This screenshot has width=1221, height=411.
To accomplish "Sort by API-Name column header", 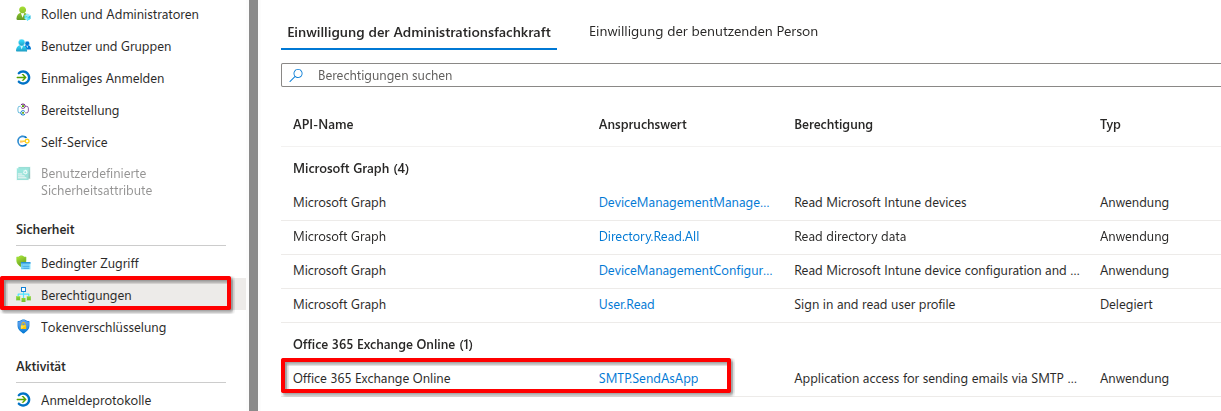I will [x=323, y=125].
